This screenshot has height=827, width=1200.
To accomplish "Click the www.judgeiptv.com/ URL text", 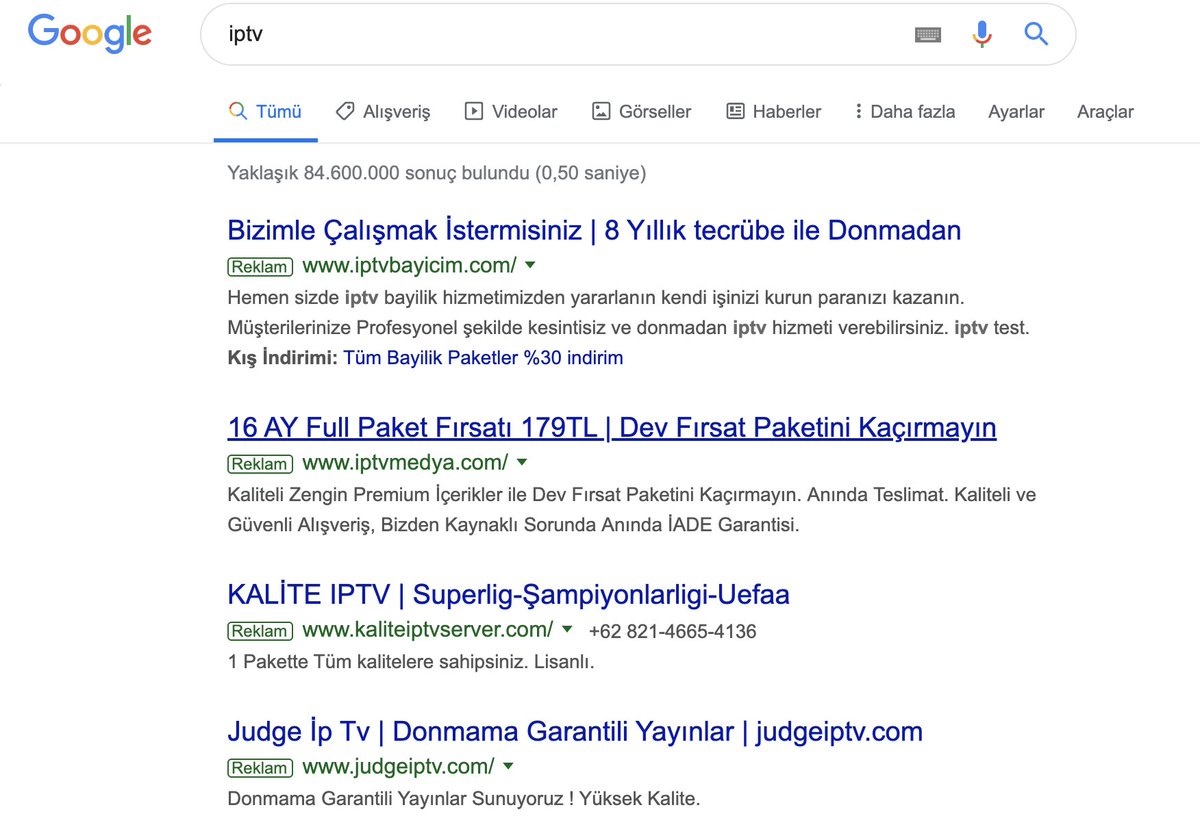I will tap(398, 766).
